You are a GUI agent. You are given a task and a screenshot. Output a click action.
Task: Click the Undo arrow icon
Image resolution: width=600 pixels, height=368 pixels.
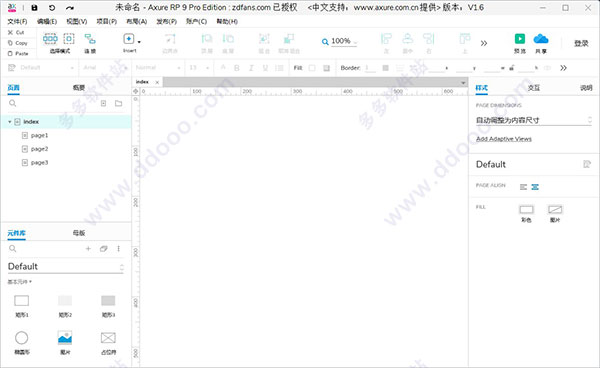[52, 8]
